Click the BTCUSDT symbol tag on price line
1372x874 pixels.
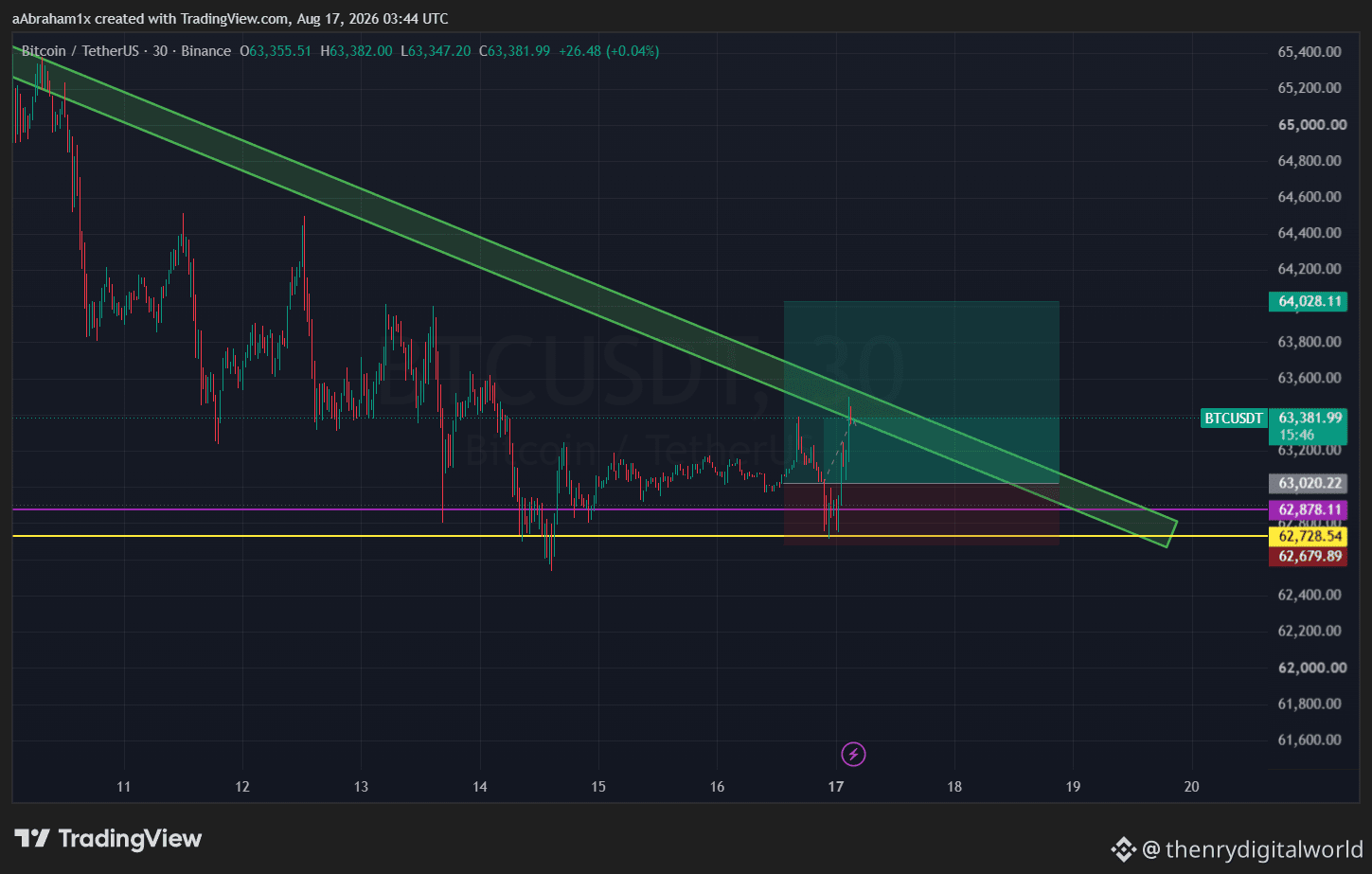(1234, 418)
